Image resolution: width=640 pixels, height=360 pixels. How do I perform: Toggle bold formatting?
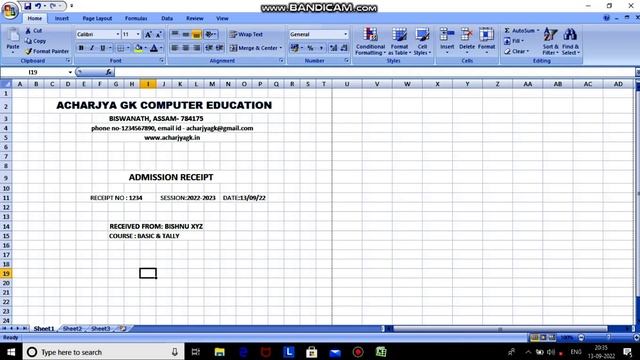point(81,48)
